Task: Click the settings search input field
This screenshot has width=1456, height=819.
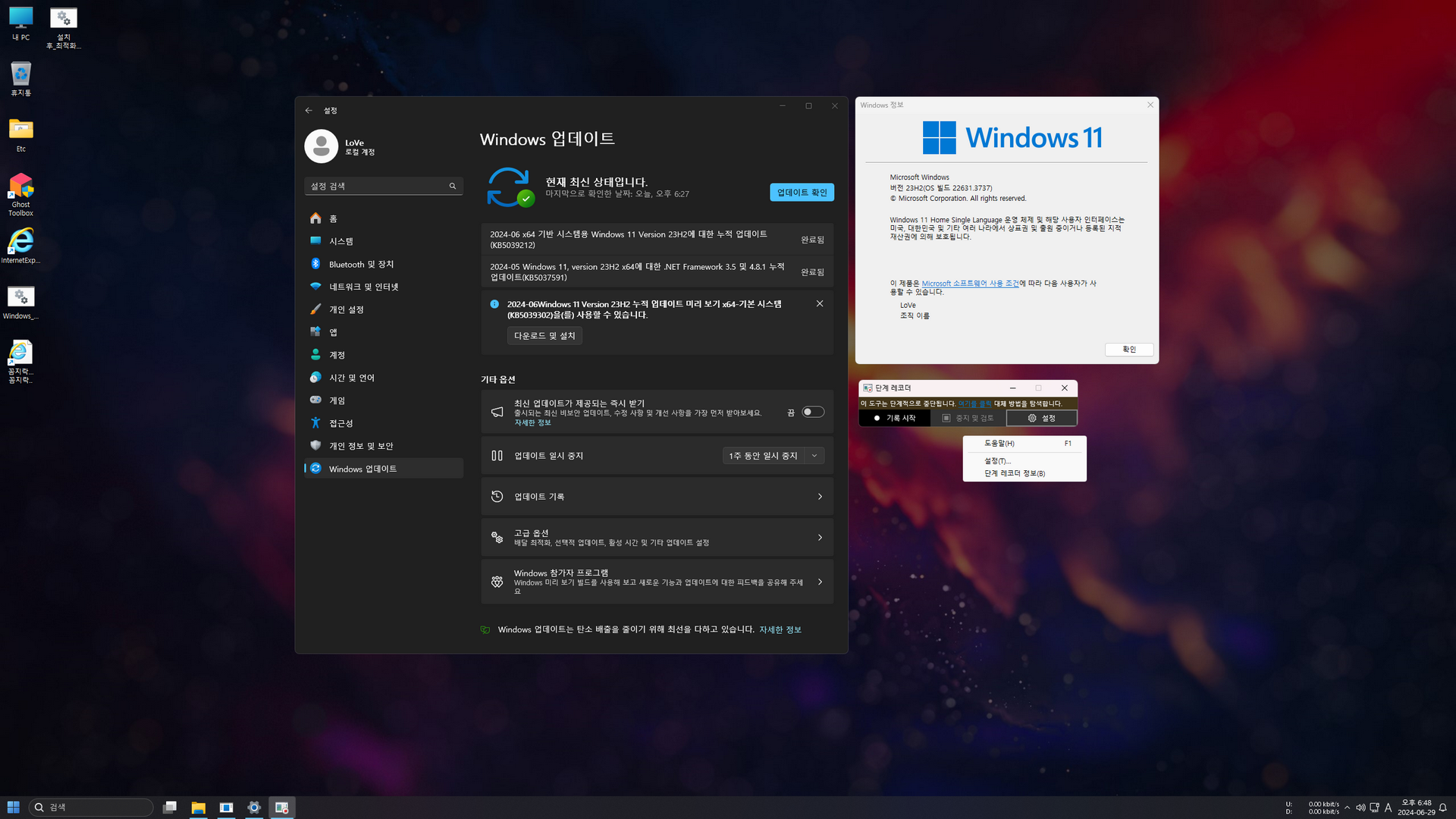Action: (x=378, y=187)
